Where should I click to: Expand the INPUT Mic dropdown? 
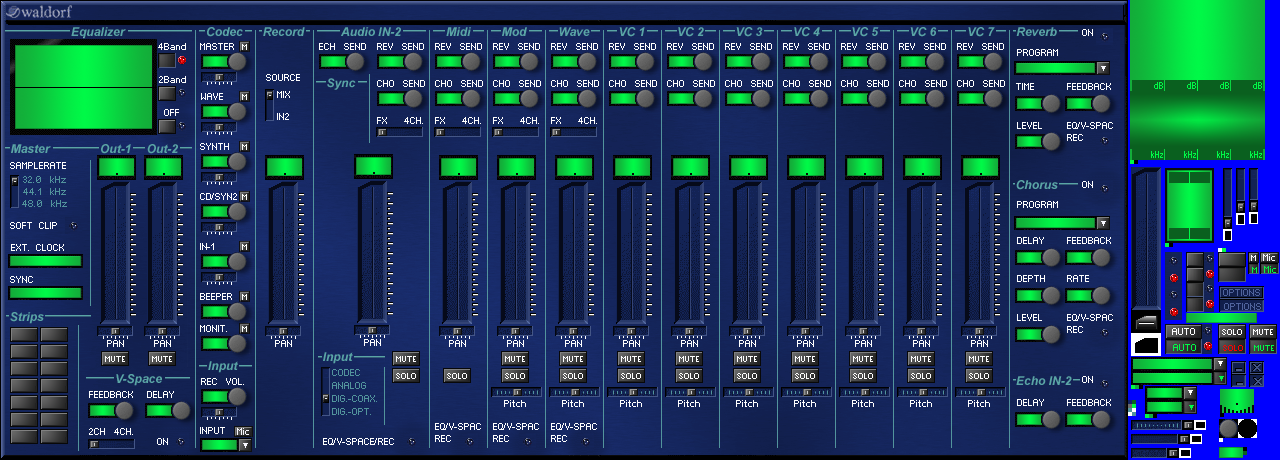coord(244,445)
